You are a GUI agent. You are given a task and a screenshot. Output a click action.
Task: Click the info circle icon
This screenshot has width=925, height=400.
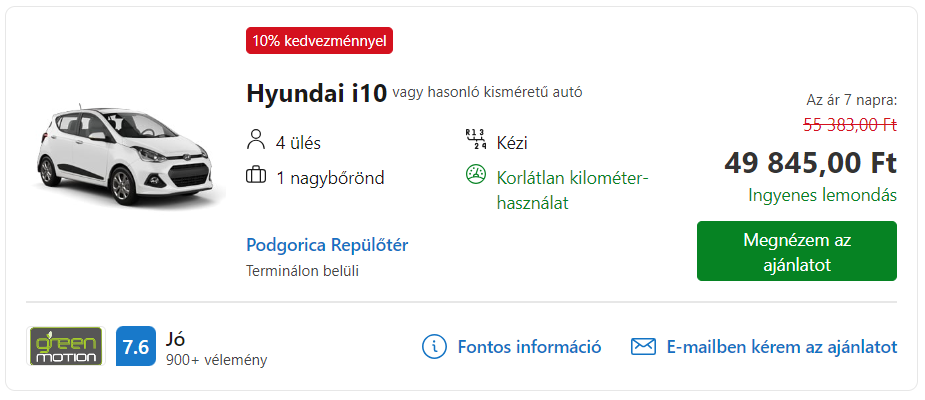(x=434, y=346)
